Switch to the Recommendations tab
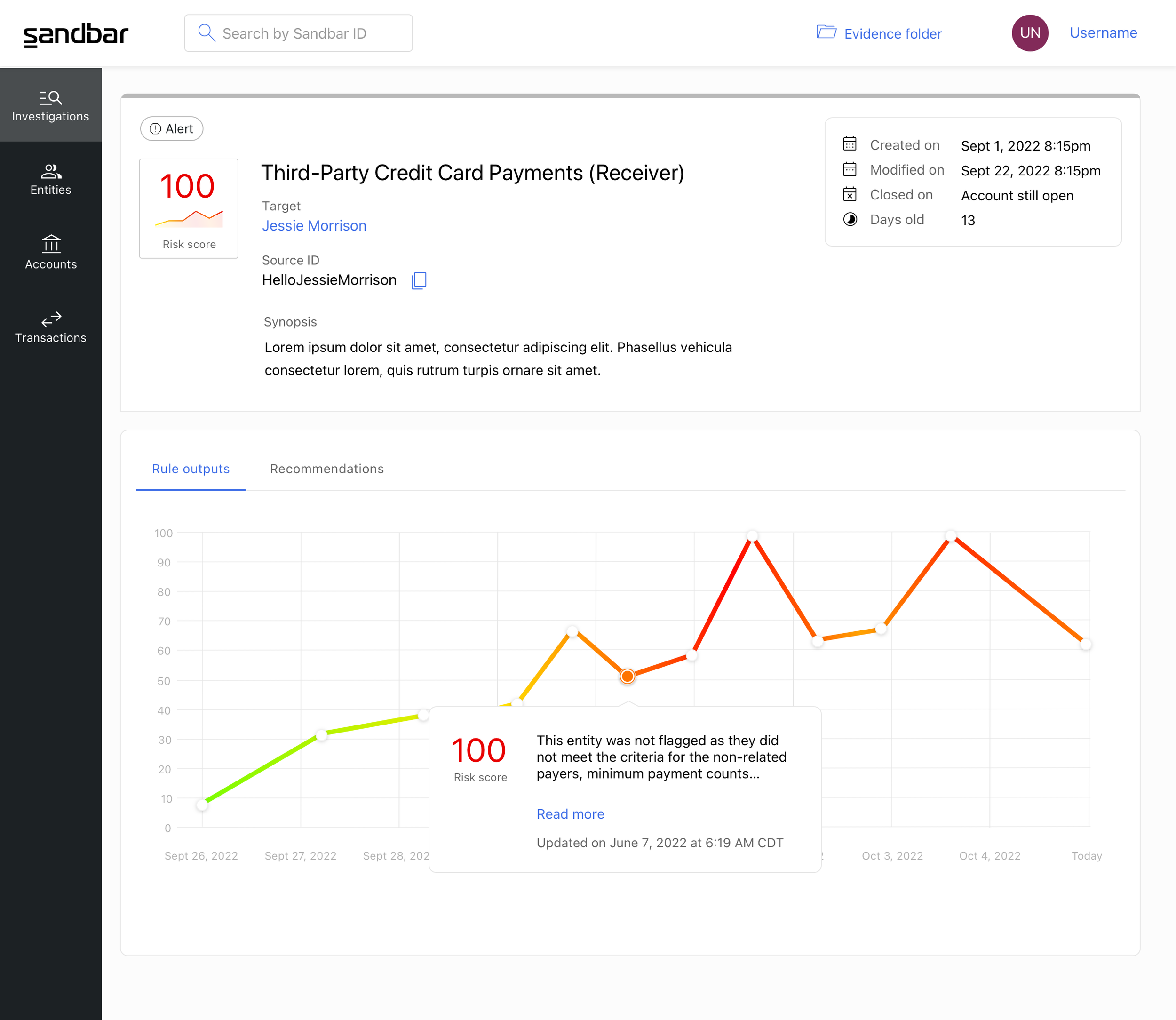This screenshot has height=1020, width=1176. click(x=327, y=469)
